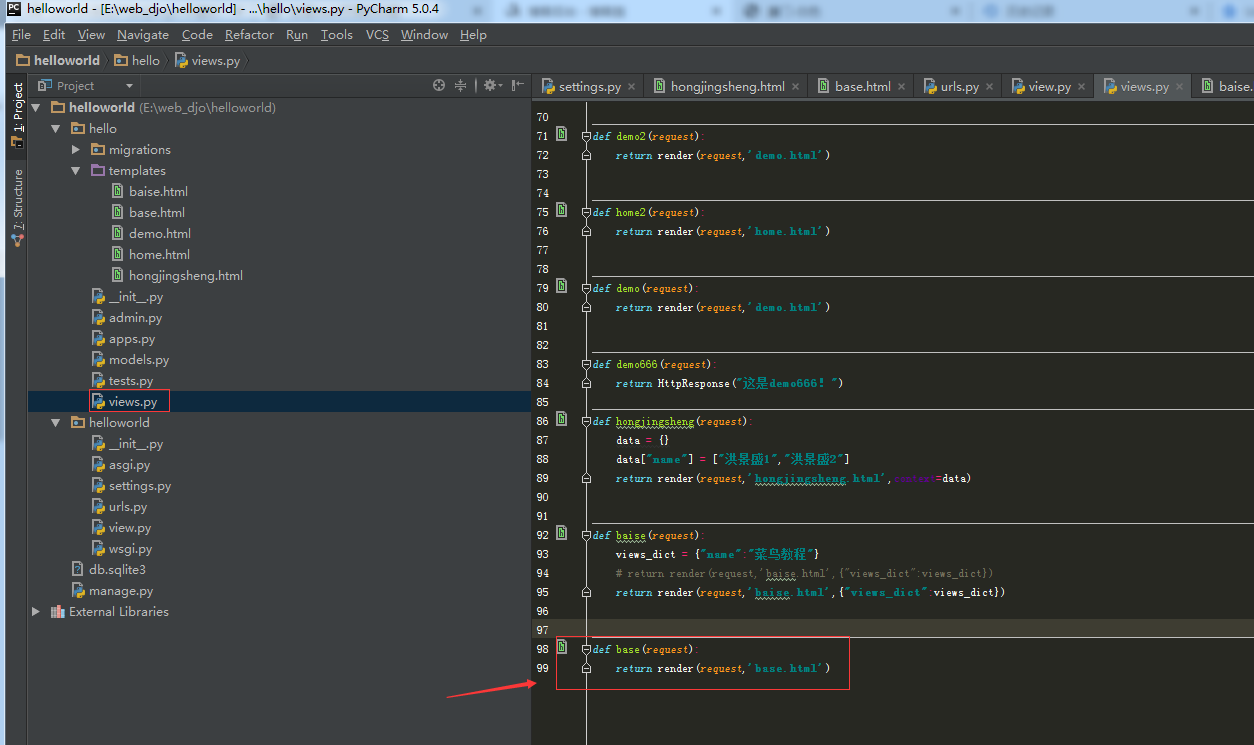Image resolution: width=1254 pixels, height=745 pixels.
Task: Open the Window menu
Action: point(424,35)
